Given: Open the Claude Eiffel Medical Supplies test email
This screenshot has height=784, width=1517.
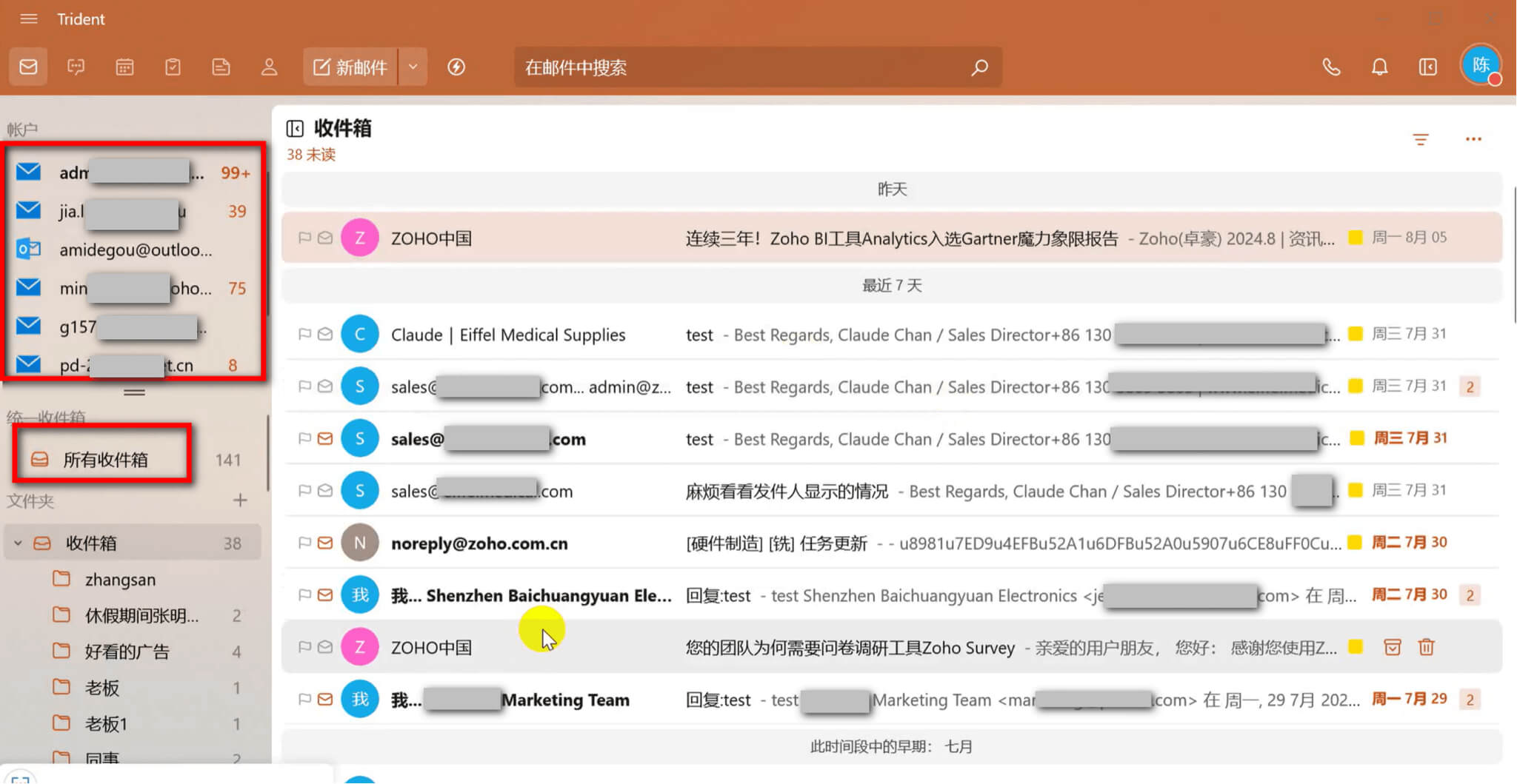Looking at the screenshot, I should pyautogui.click(x=891, y=335).
